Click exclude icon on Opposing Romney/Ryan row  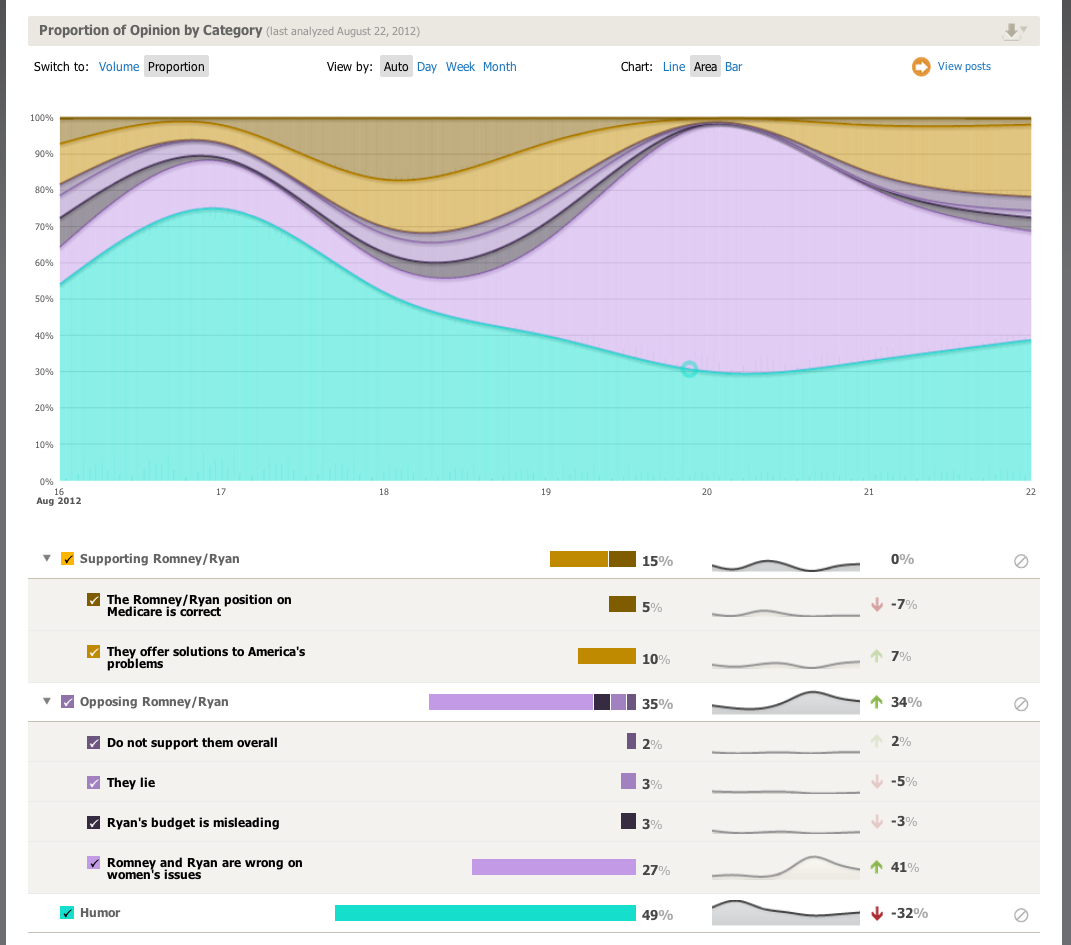(1020, 704)
